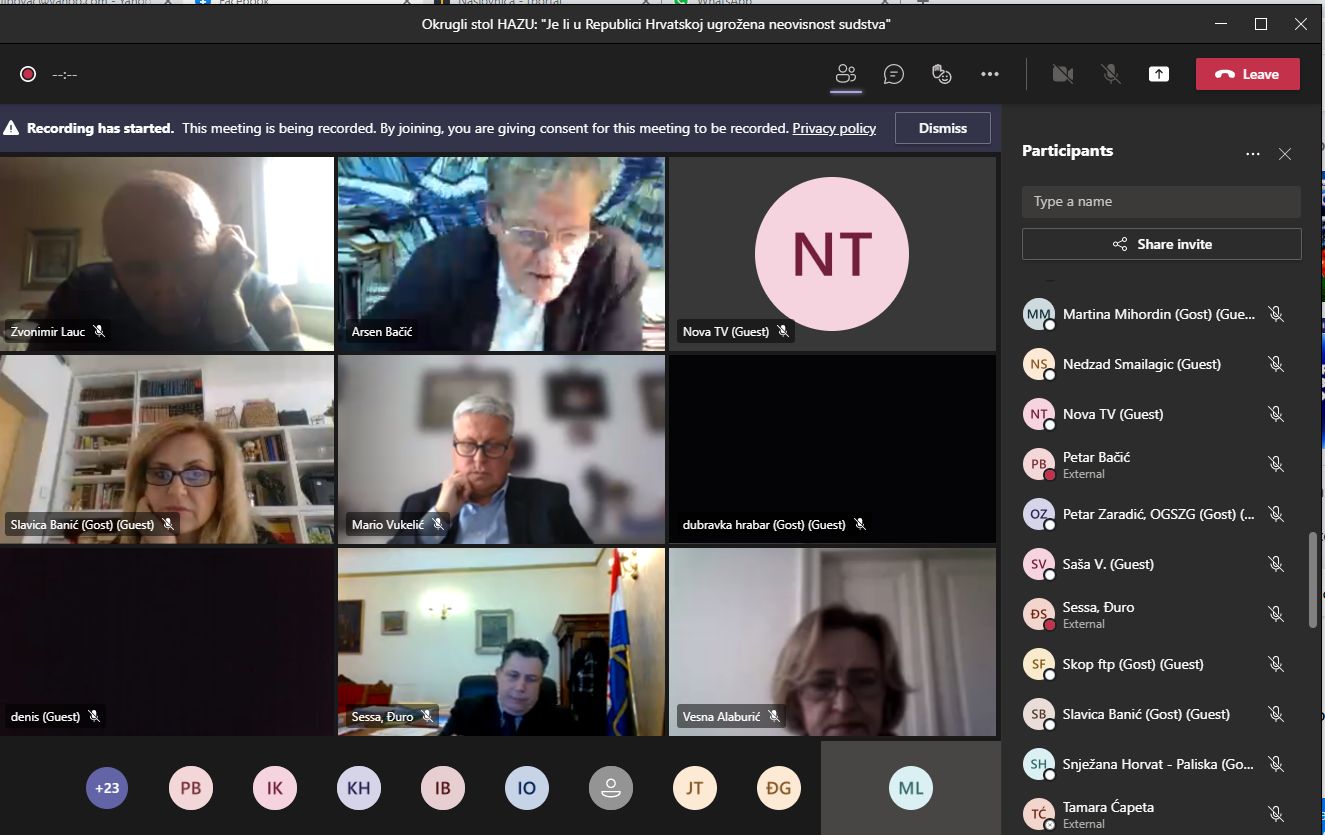Unmute the microphone in meeting toolbar

1110,74
